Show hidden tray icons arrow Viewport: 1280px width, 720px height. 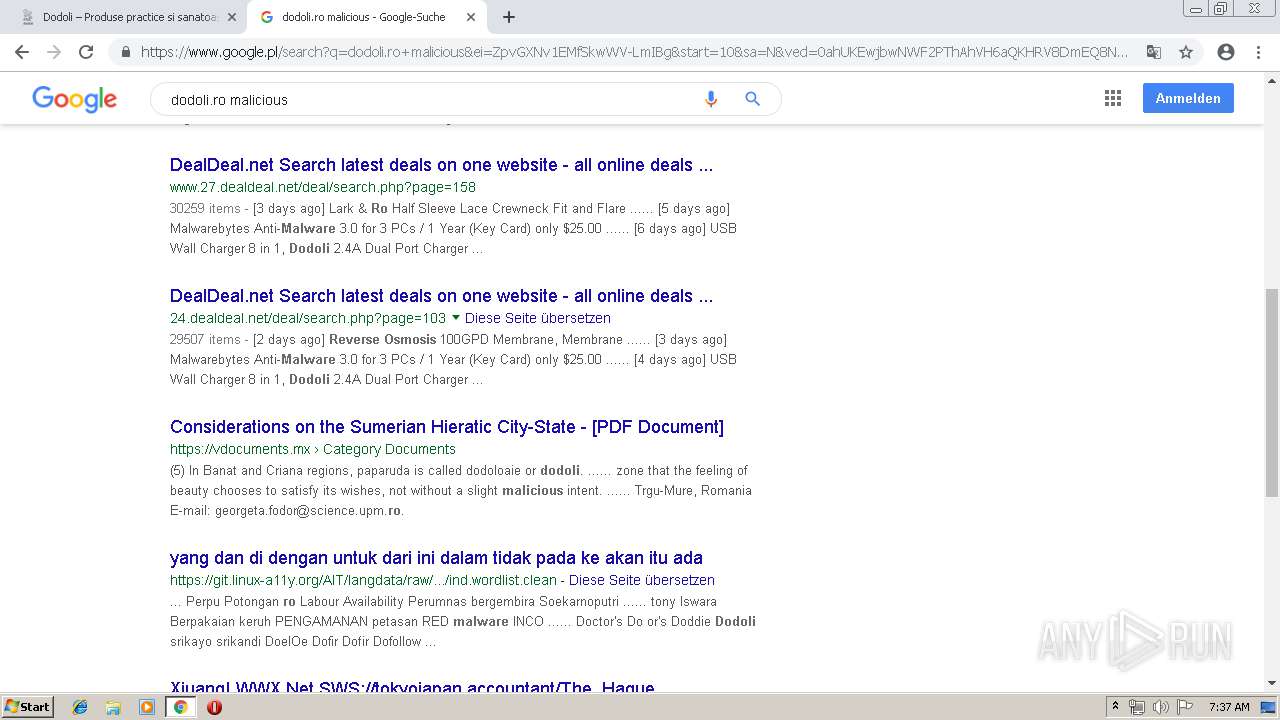pos(1115,707)
